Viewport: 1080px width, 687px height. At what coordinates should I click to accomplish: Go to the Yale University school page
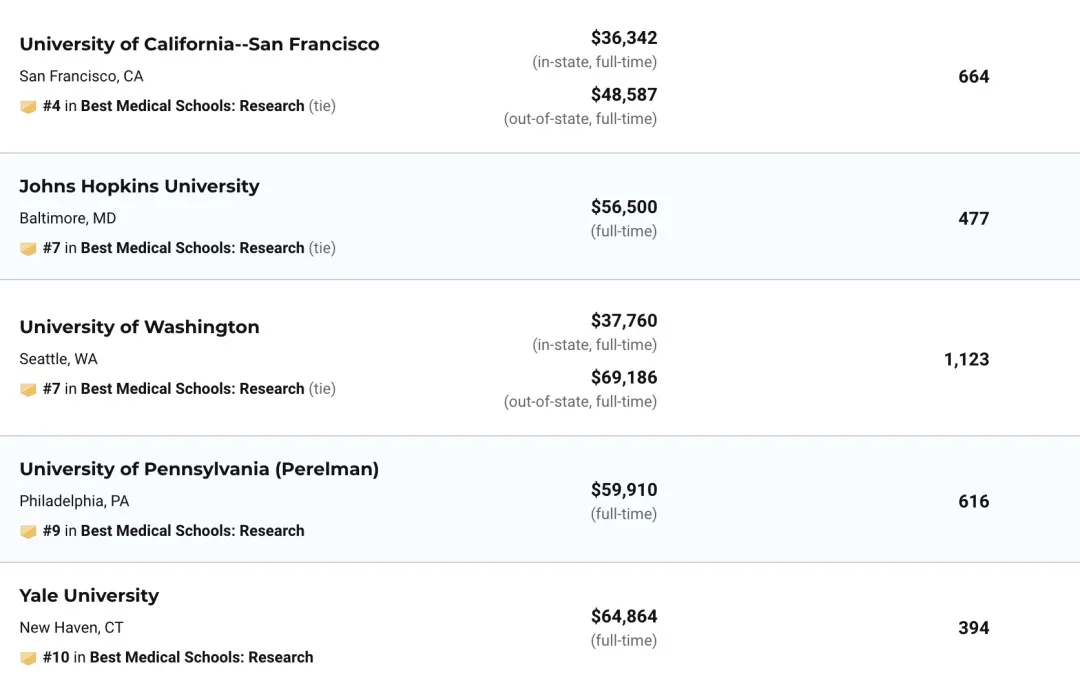89,595
